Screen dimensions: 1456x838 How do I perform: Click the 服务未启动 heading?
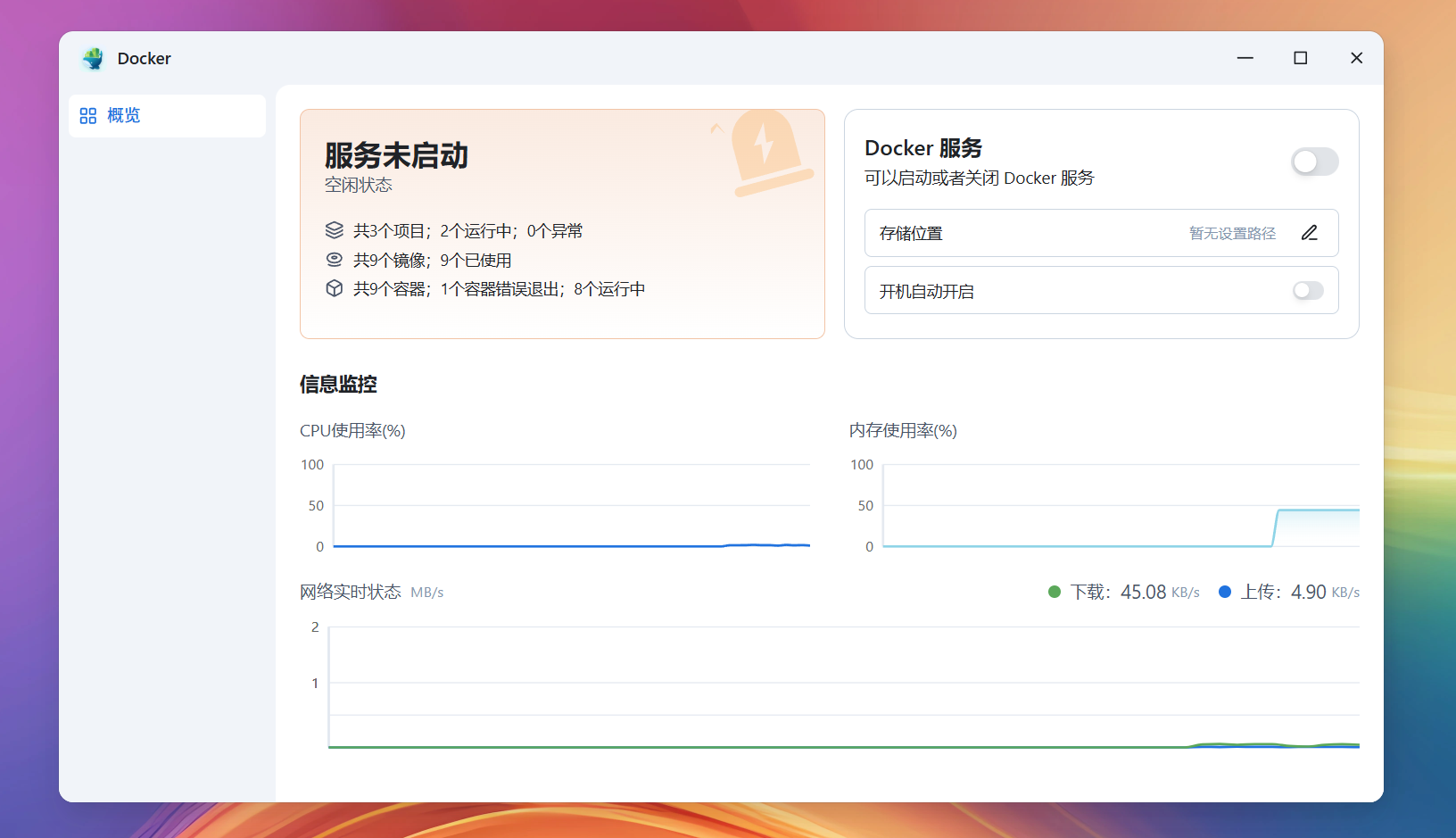(396, 155)
